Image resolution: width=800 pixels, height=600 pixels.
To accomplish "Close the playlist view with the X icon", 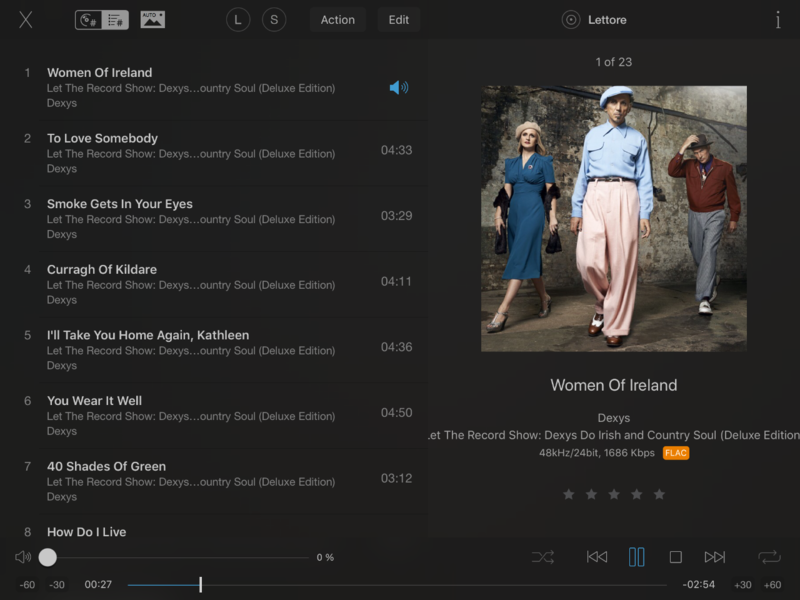I will point(26,20).
